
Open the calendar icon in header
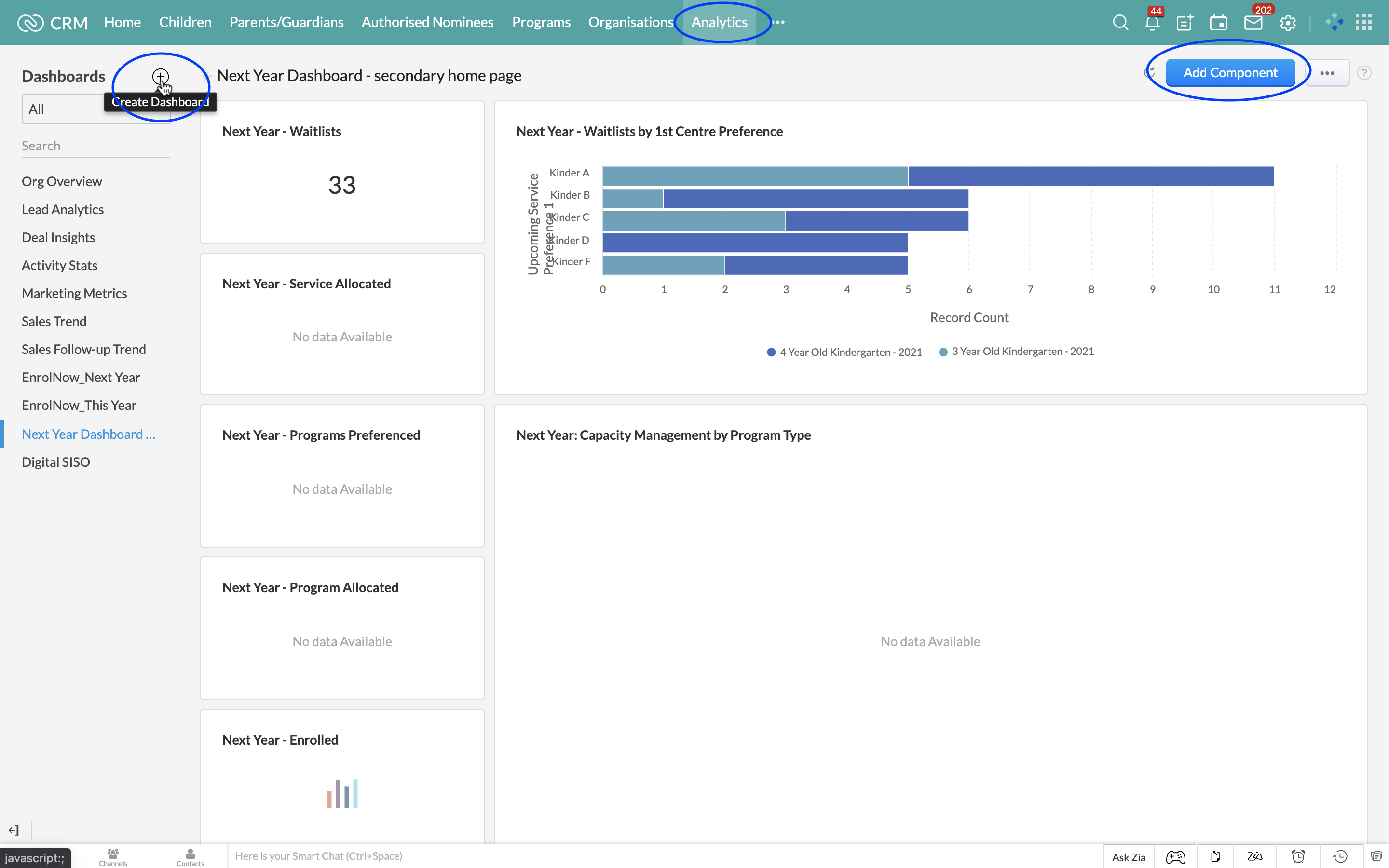[x=1219, y=23]
